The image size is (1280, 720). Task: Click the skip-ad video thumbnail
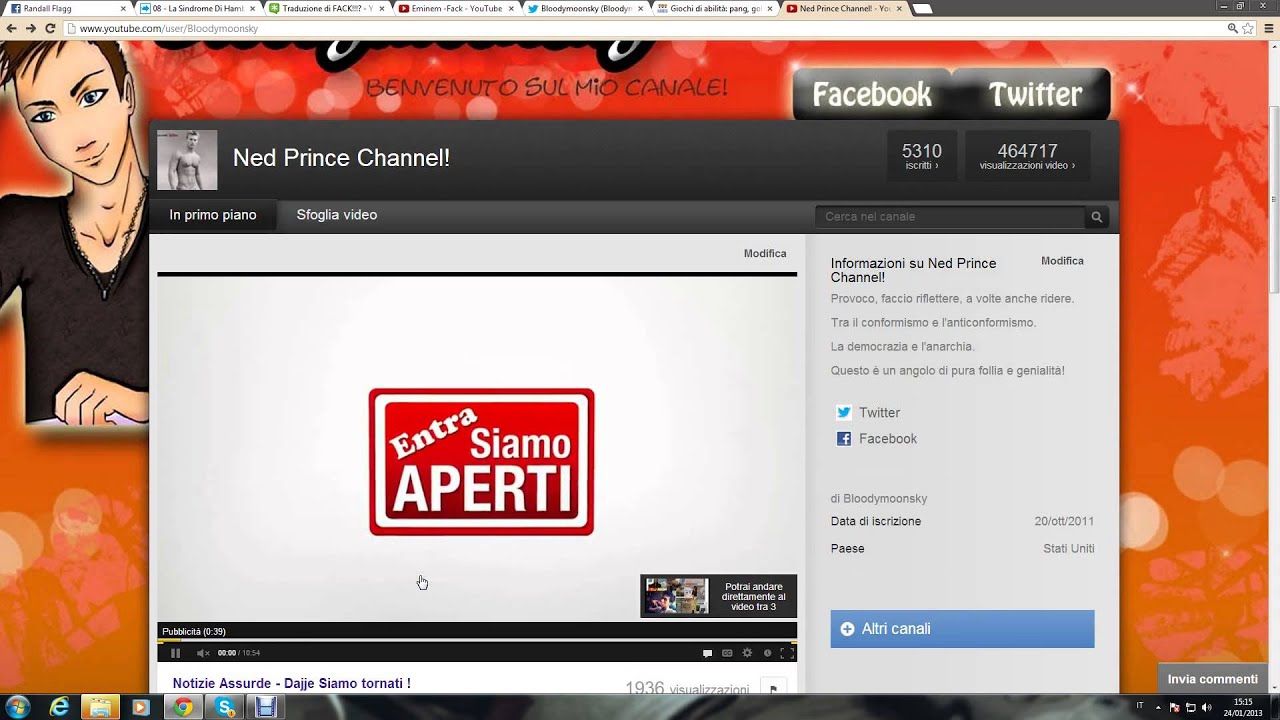point(676,596)
